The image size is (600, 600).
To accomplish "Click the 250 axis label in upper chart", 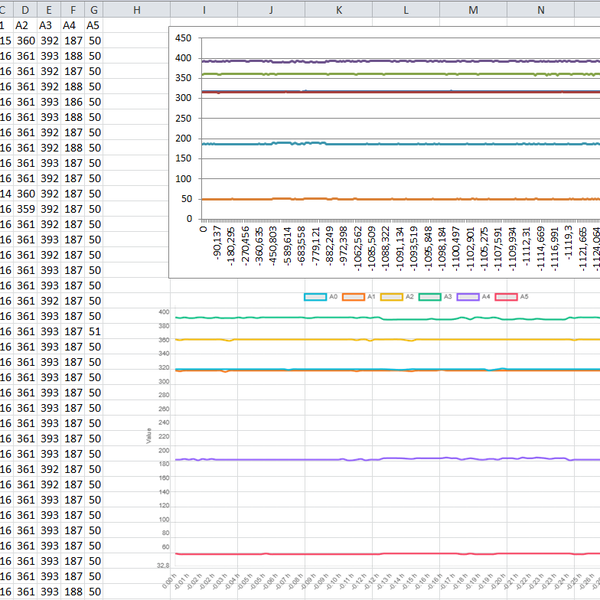I will coord(183,118).
